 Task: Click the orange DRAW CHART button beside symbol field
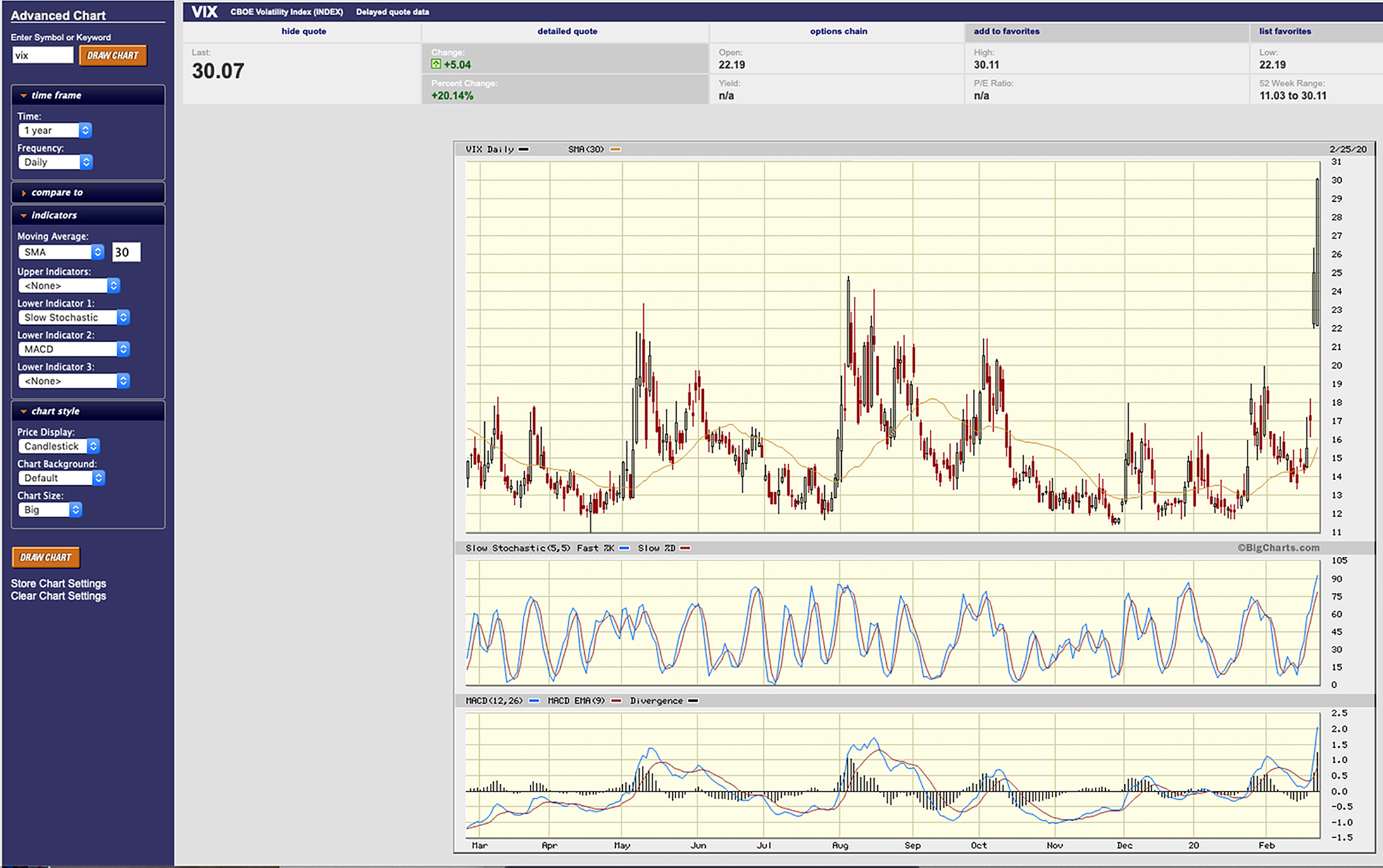(113, 55)
